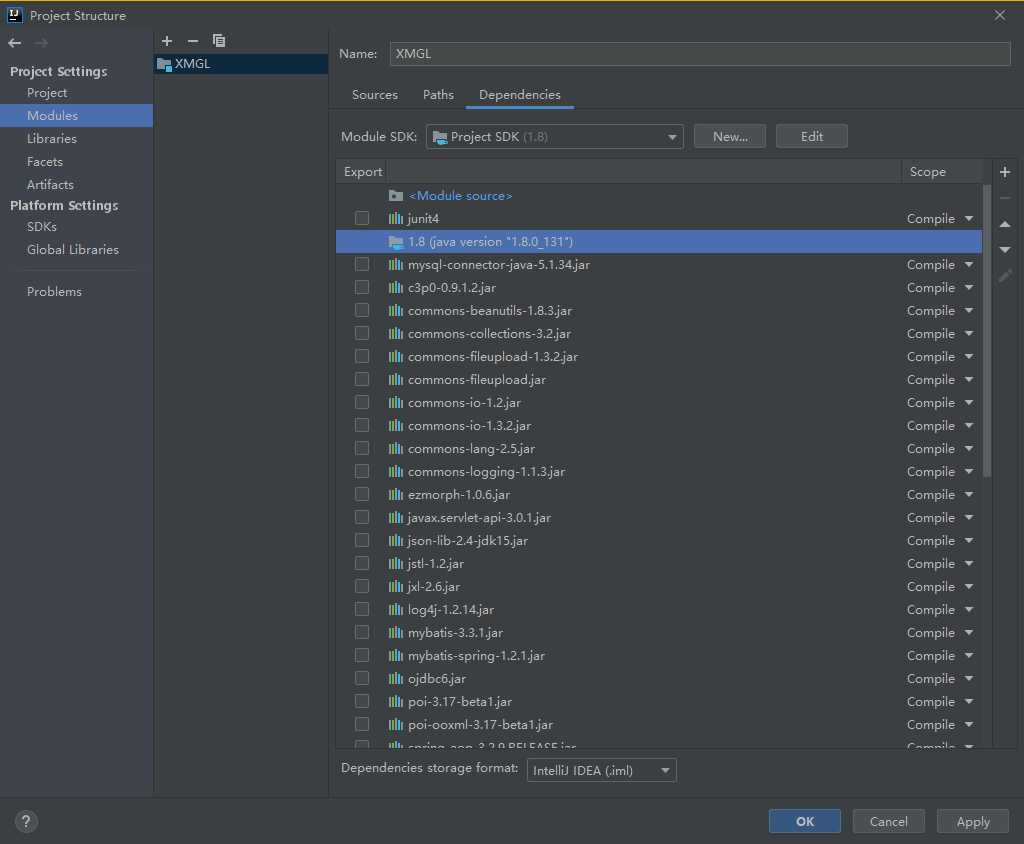The width and height of the screenshot is (1024, 844).
Task: Click the New... SDK button
Action: coord(730,137)
